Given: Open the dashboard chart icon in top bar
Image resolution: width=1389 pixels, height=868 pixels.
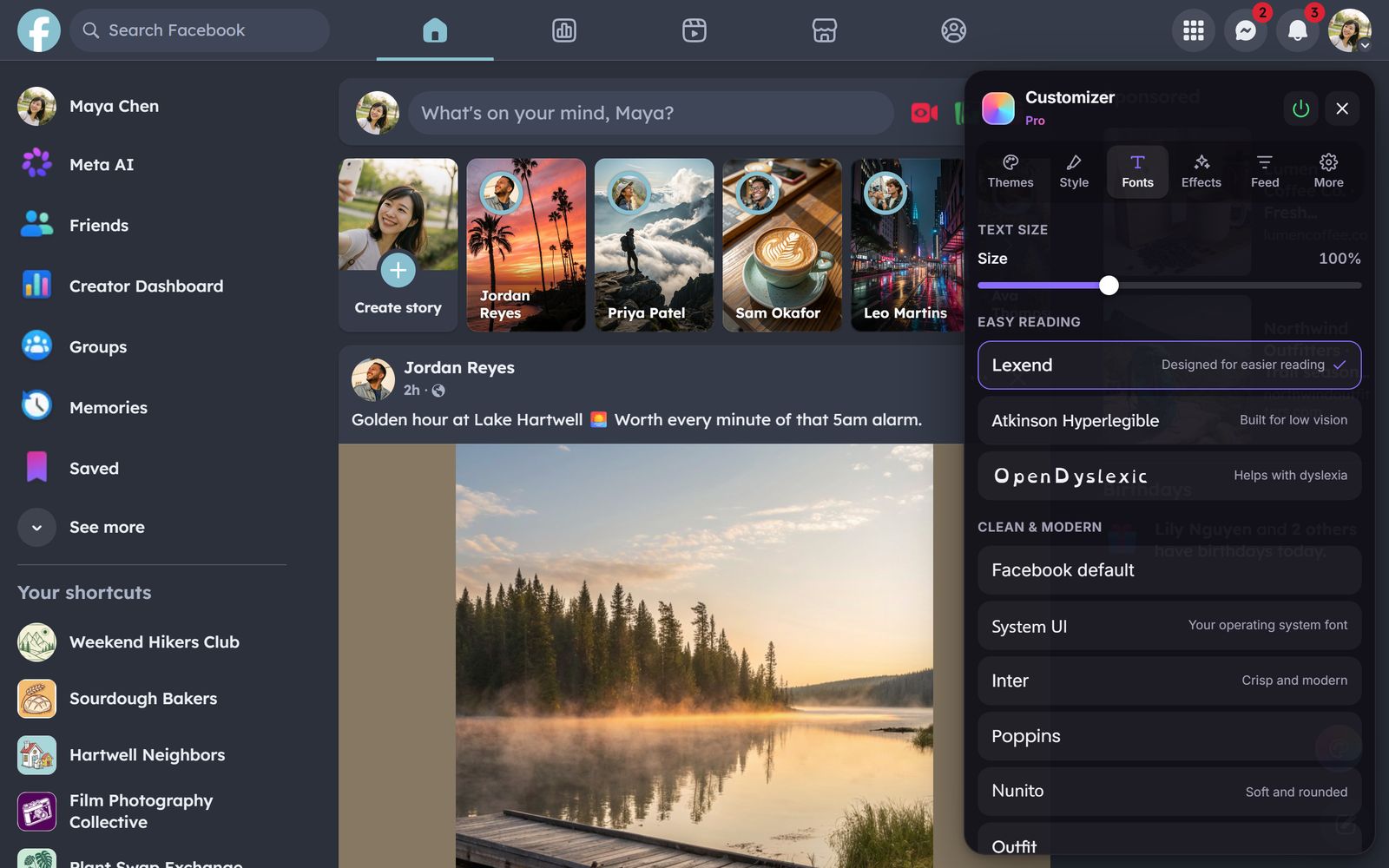Looking at the screenshot, I should click(564, 30).
